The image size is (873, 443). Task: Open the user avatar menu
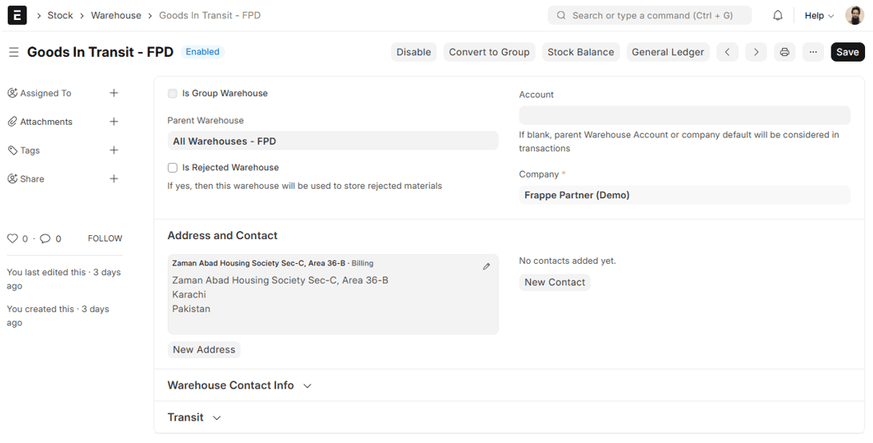(855, 16)
